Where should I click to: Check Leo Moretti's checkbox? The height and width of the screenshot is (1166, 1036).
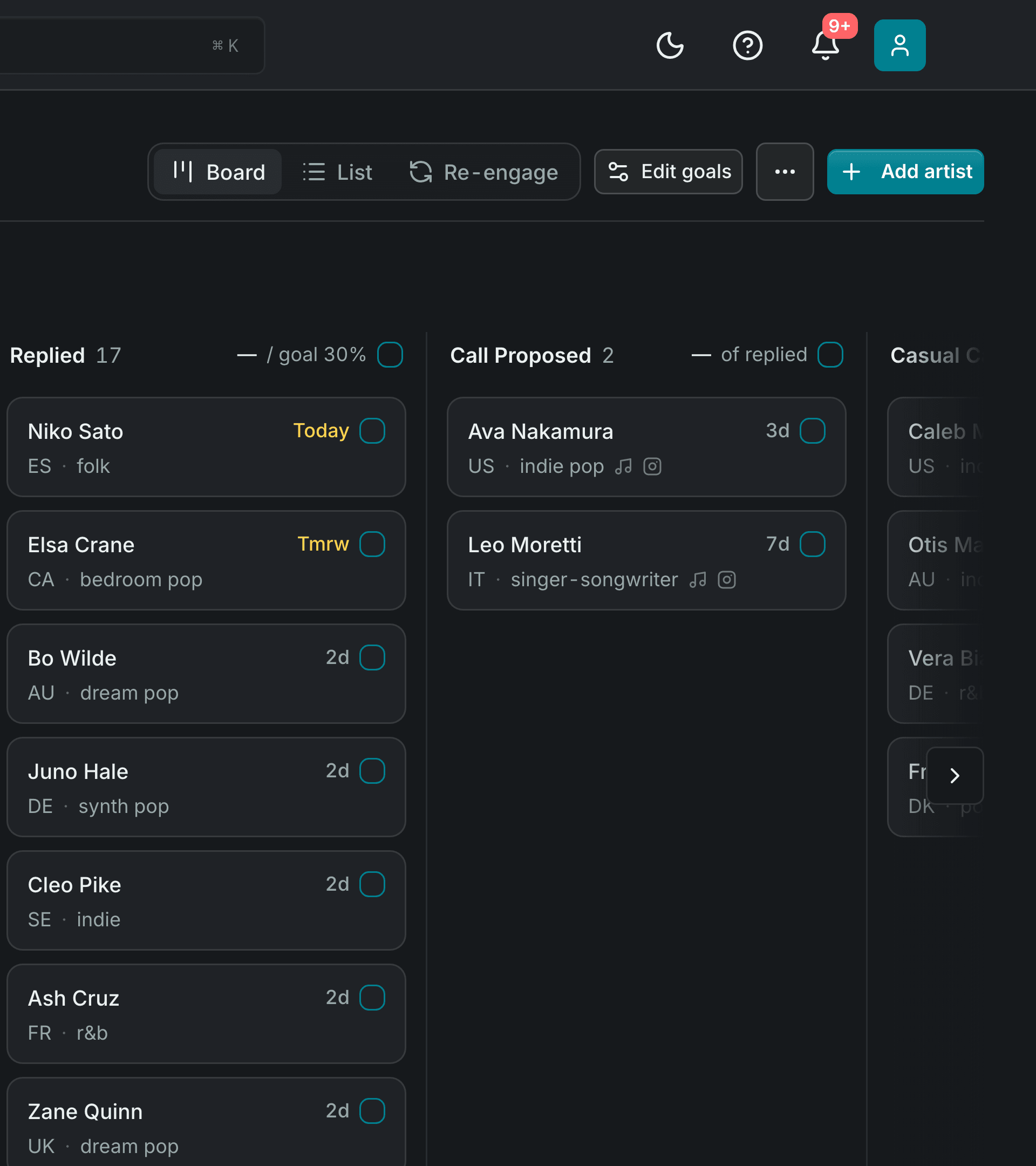[x=813, y=544]
